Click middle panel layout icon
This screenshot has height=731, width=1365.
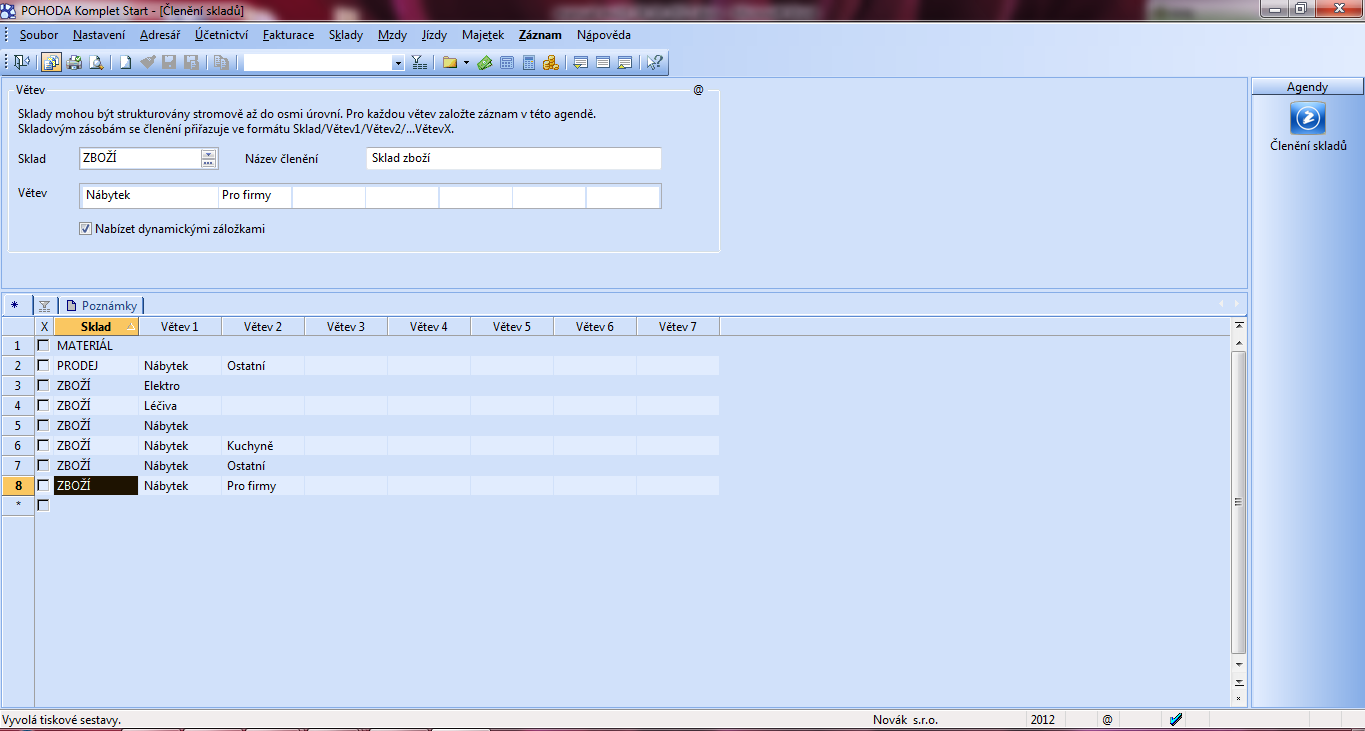point(602,63)
